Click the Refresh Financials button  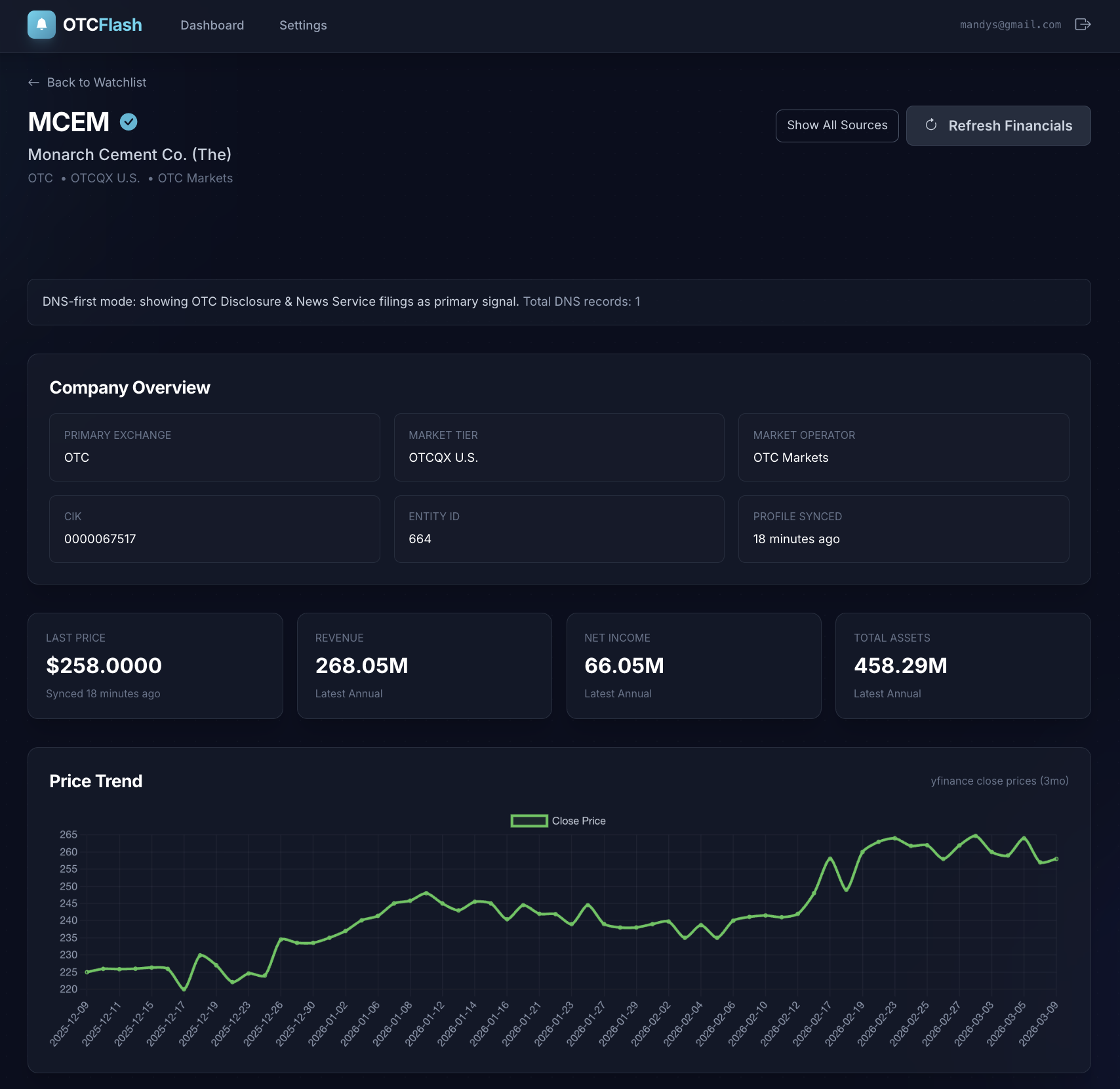tap(997, 125)
